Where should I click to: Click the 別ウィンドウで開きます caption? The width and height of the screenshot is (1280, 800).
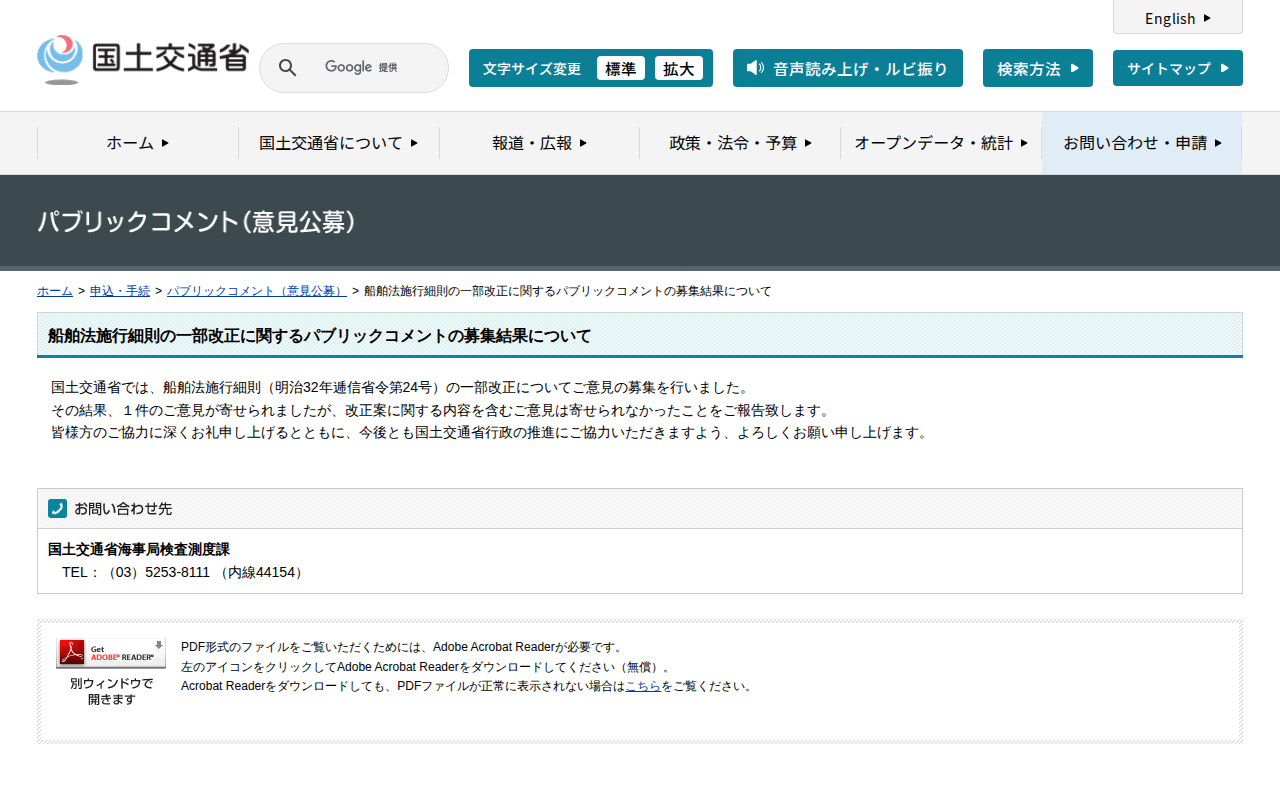112,691
